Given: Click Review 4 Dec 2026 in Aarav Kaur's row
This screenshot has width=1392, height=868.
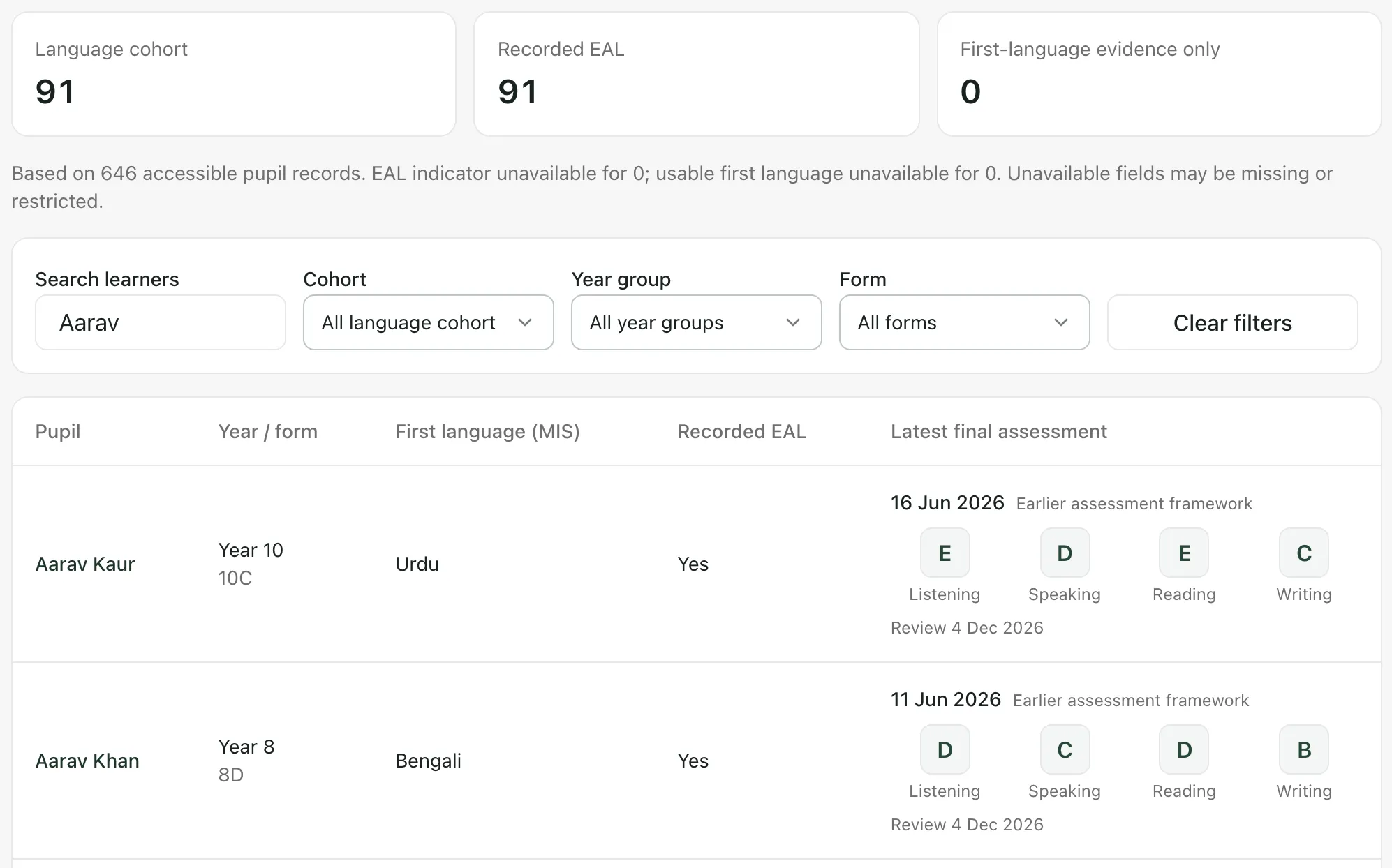Looking at the screenshot, I should (x=967, y=628).
